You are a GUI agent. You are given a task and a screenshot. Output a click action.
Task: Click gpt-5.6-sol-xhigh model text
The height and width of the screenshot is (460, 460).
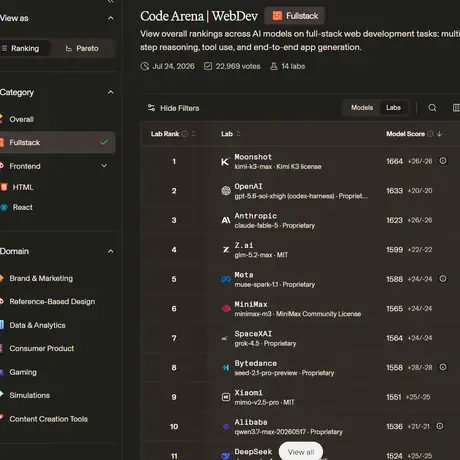tap(284, 196)
